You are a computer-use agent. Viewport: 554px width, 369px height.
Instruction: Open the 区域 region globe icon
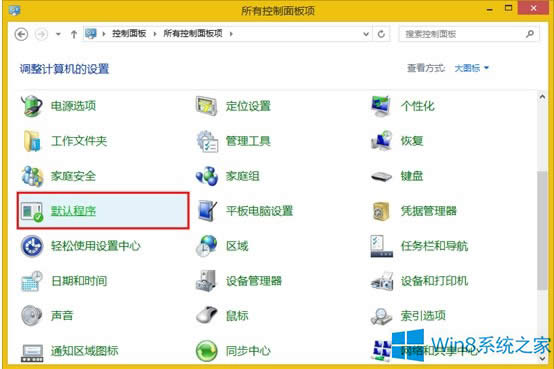(x=207, y=246)
